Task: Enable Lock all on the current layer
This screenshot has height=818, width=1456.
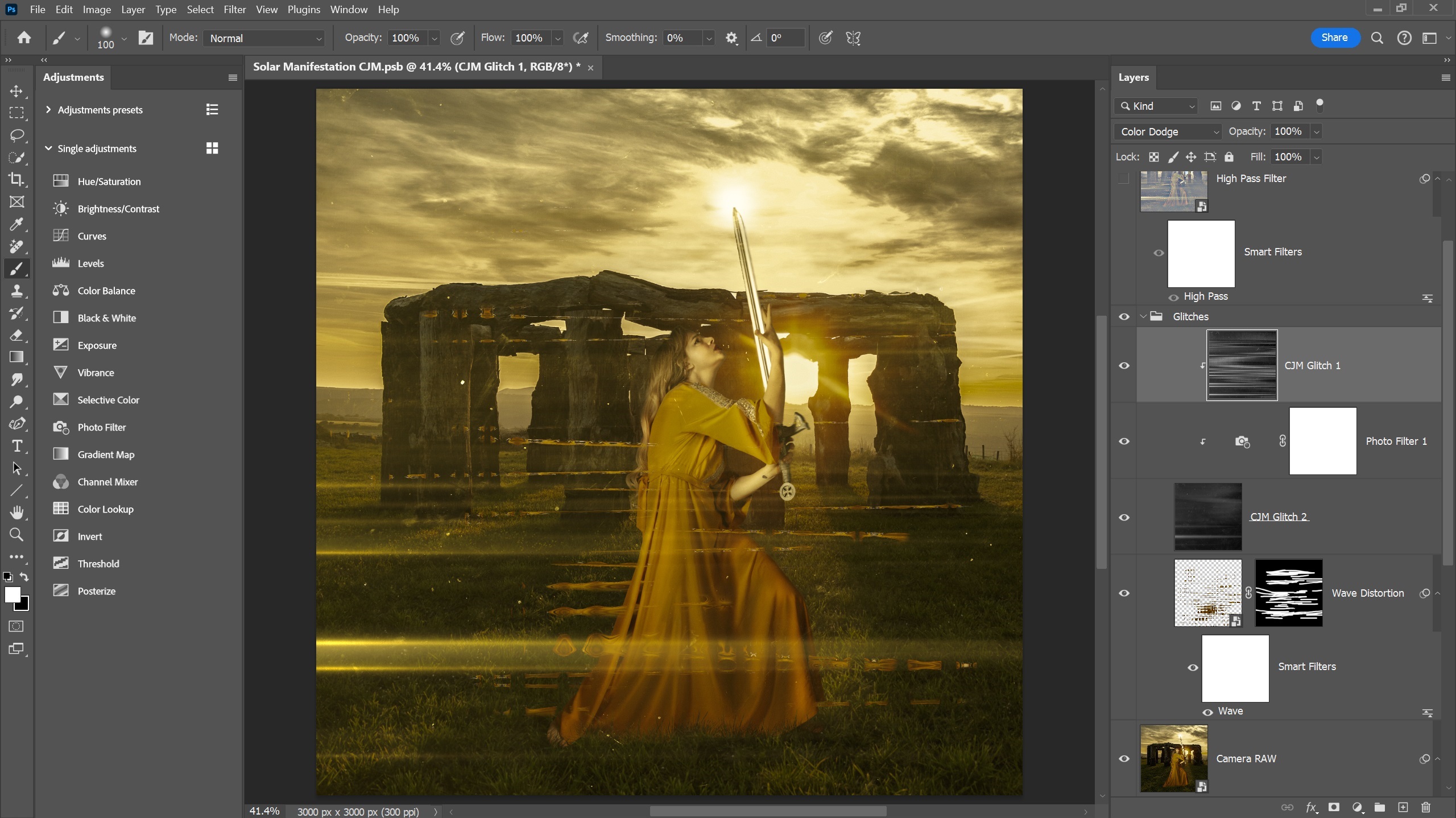Action: 1228,156
